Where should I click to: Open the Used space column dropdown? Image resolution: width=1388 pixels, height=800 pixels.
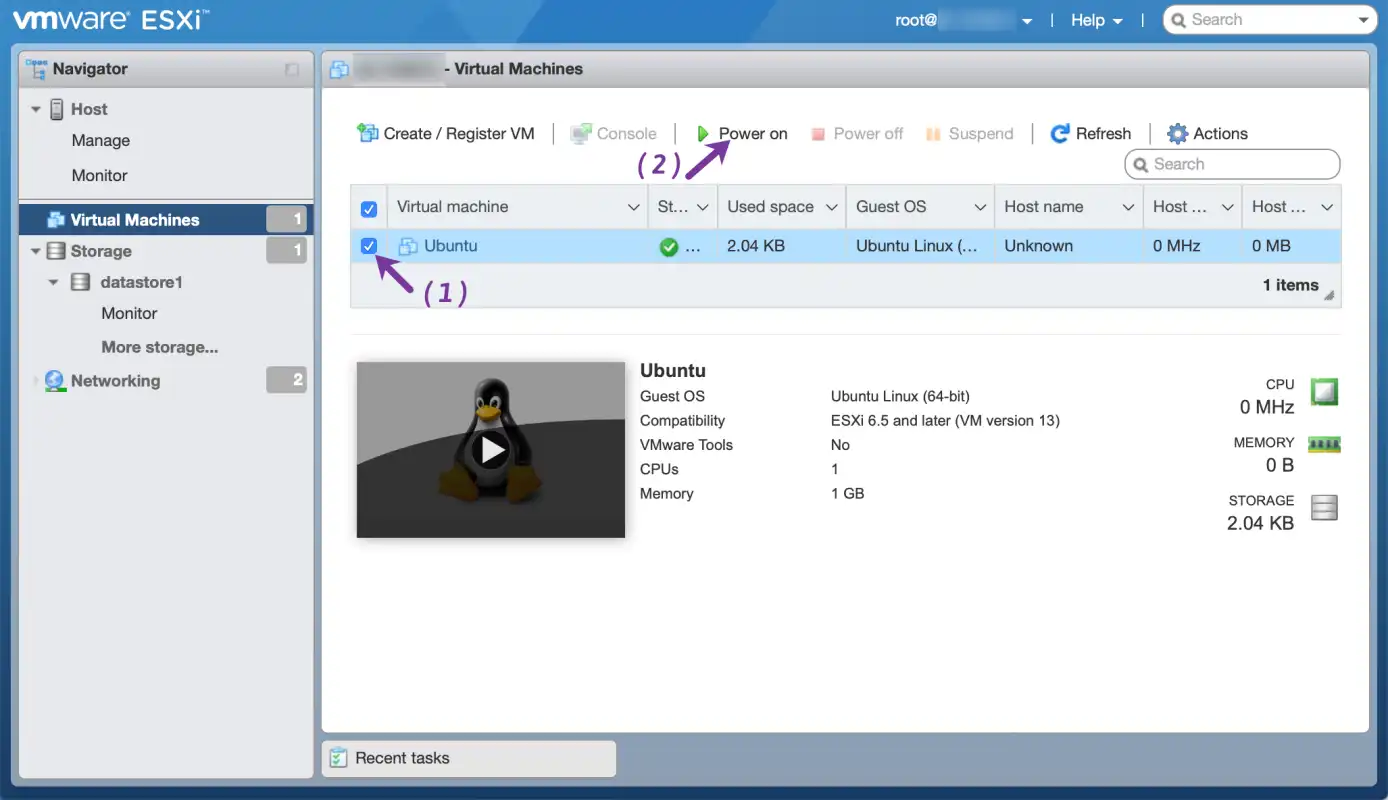pyautogui.click(x=831, y=207)
